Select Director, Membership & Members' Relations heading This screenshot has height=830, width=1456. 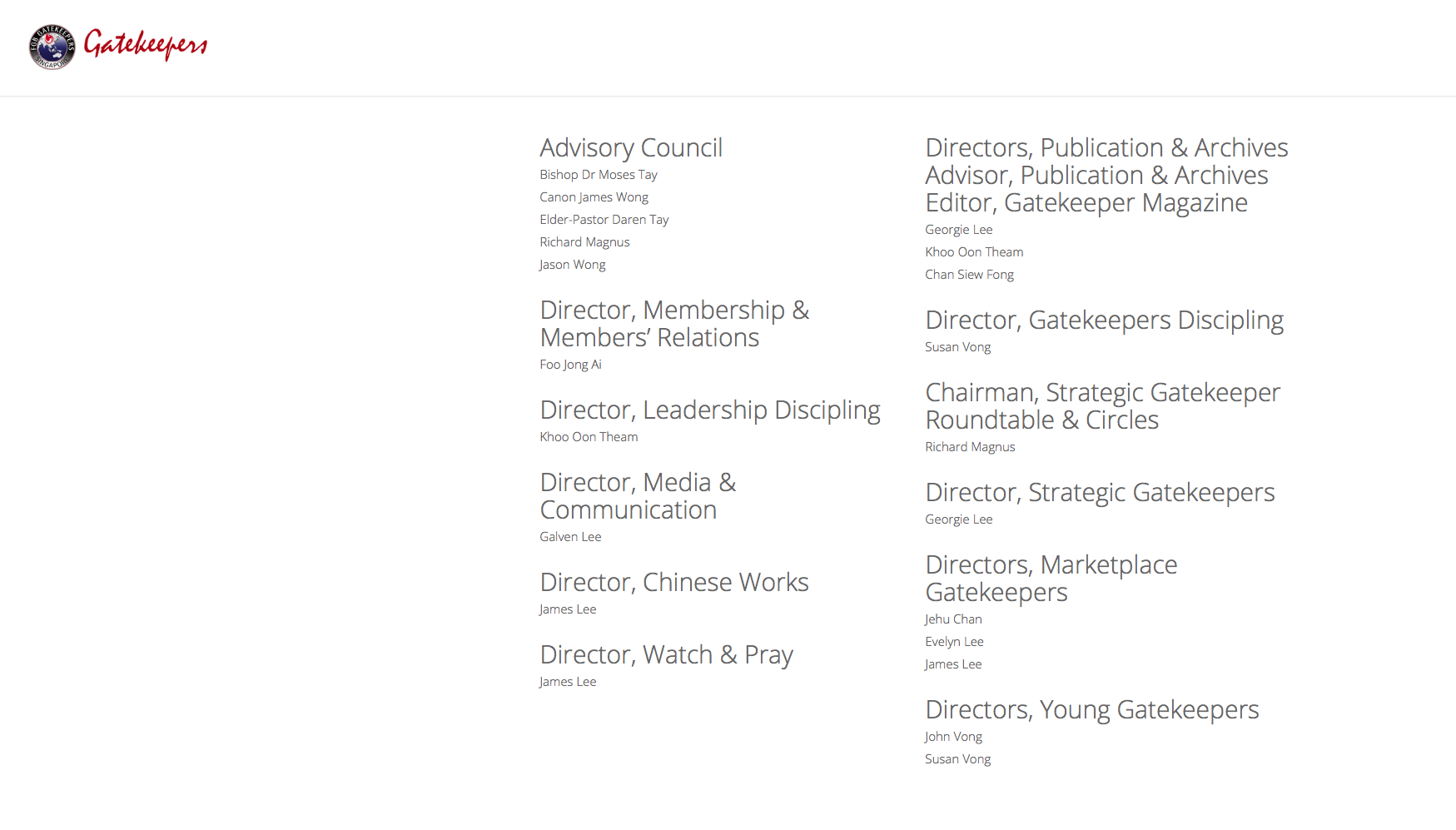(x=674, y=324)
